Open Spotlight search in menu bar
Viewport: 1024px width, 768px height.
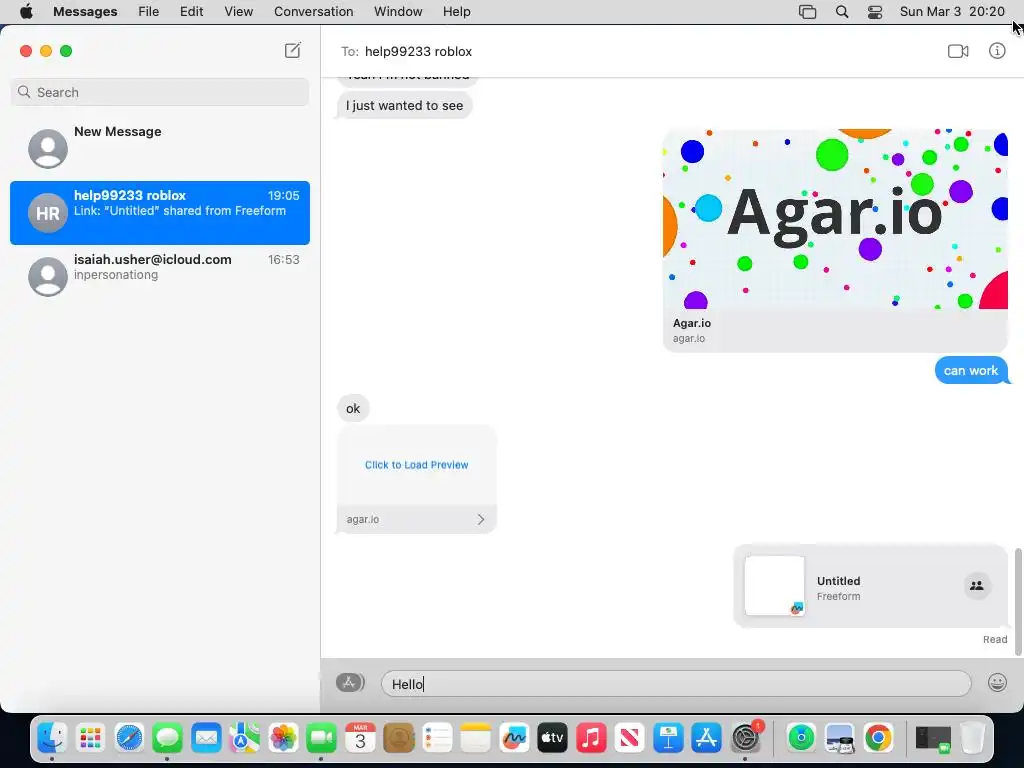point(842,12)
